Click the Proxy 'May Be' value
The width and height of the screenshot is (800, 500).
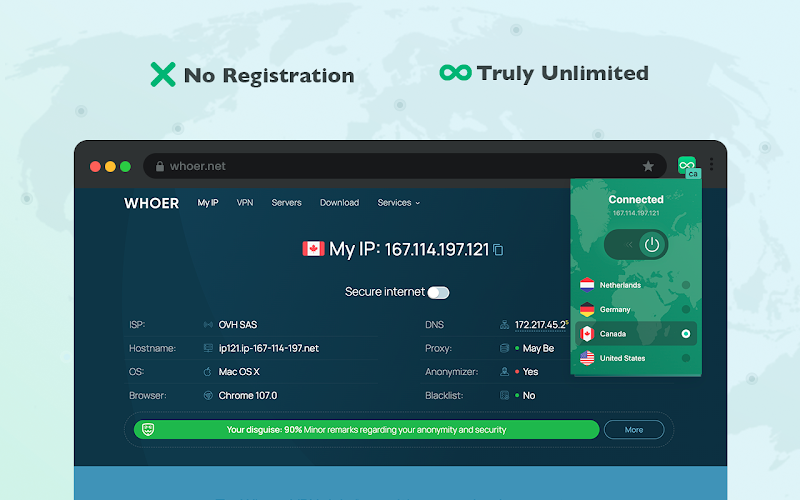(538, 348)
